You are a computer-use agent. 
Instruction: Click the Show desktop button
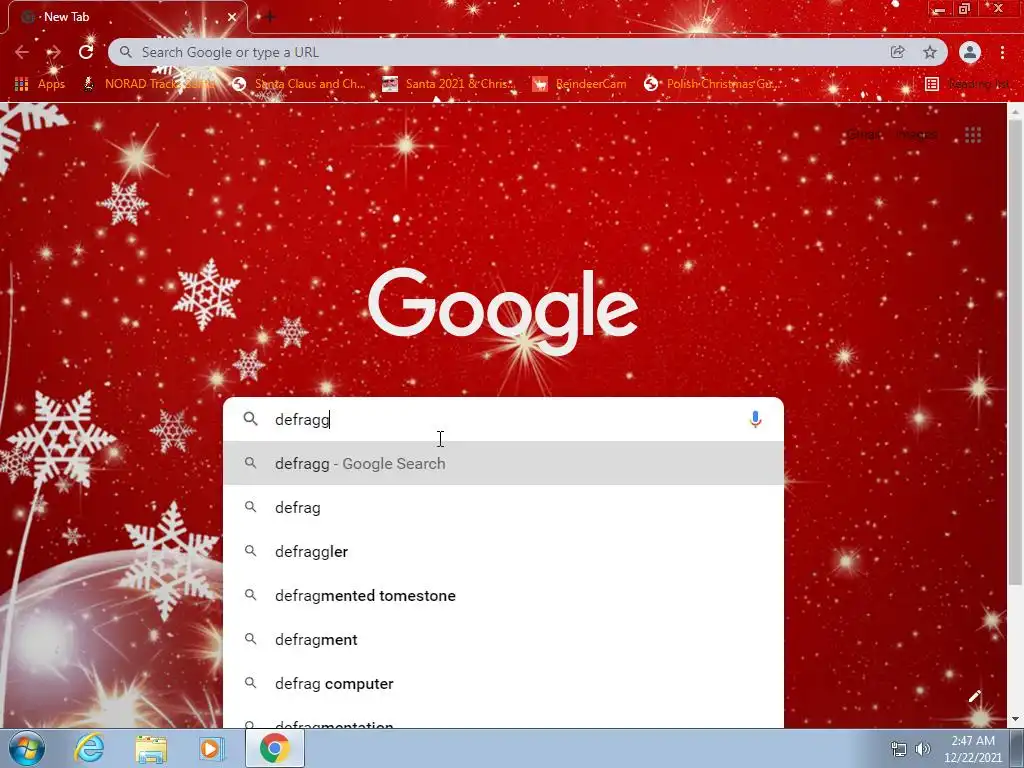[1017, 748]
